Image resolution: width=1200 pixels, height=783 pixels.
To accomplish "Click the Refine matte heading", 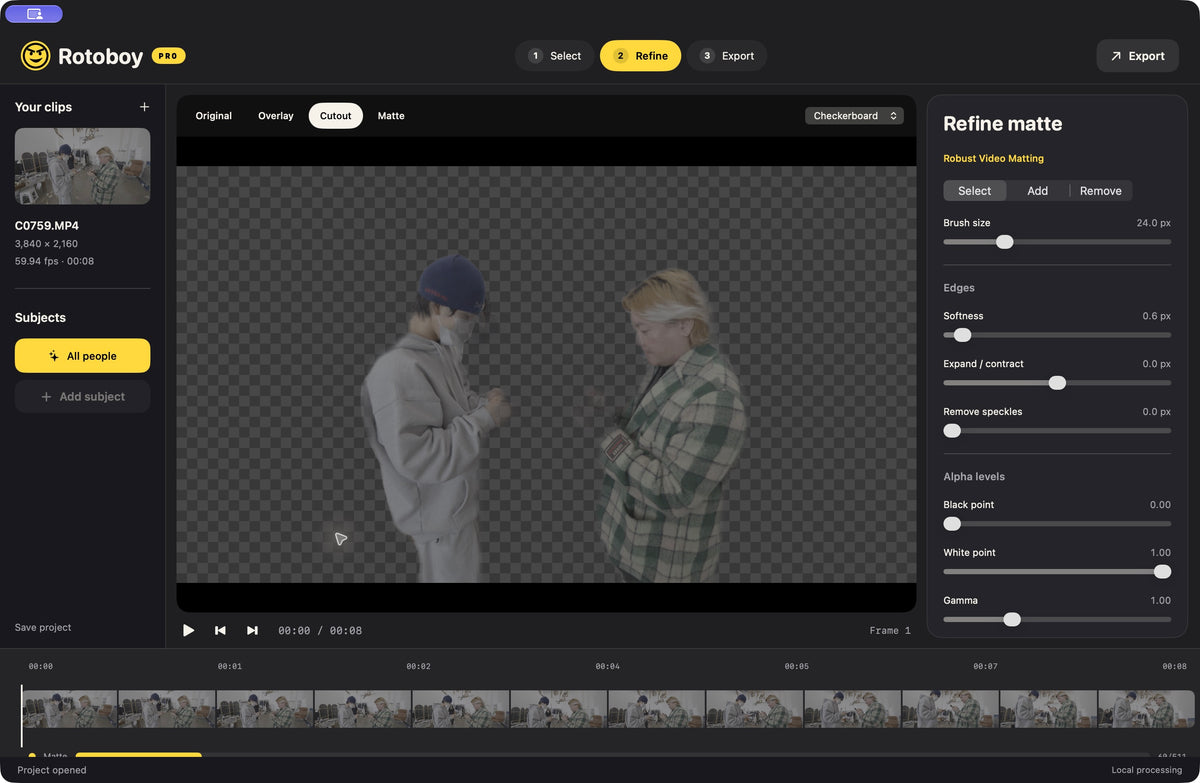I will [1003, 124].
